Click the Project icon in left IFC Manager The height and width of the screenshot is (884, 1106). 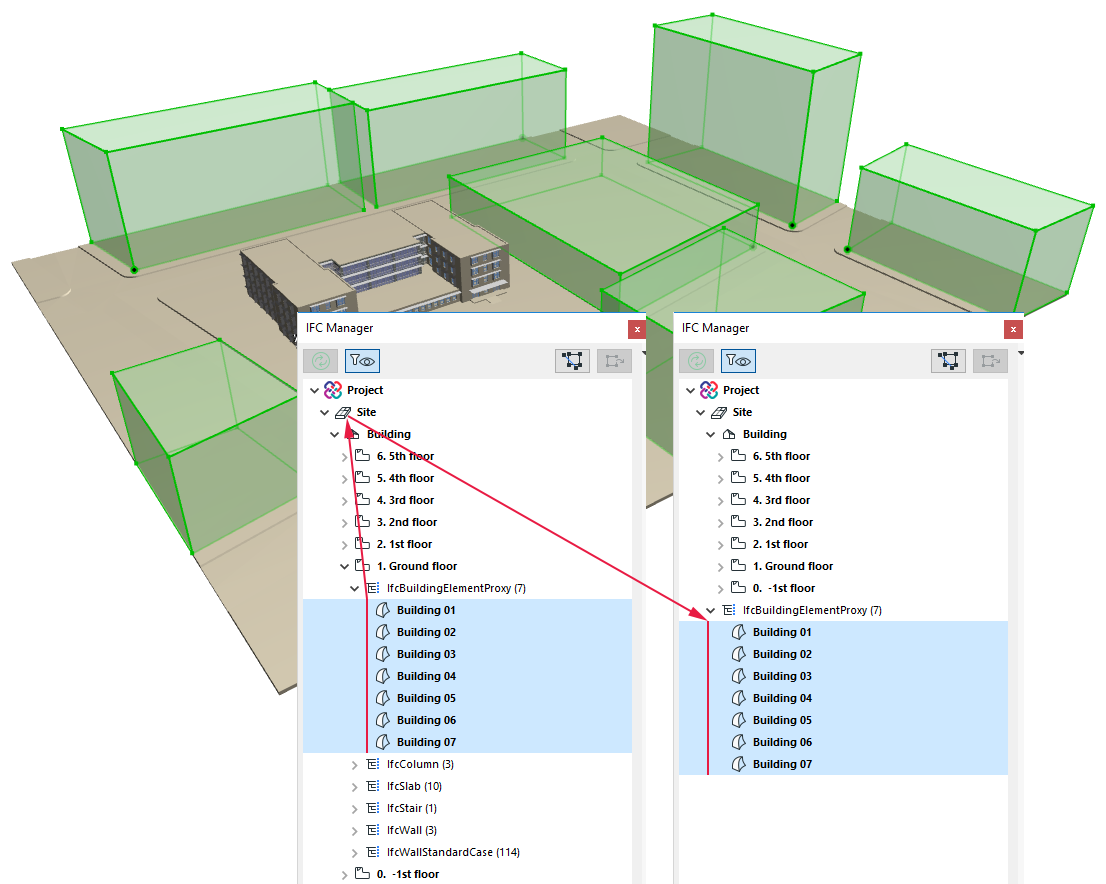pos(333,390)
